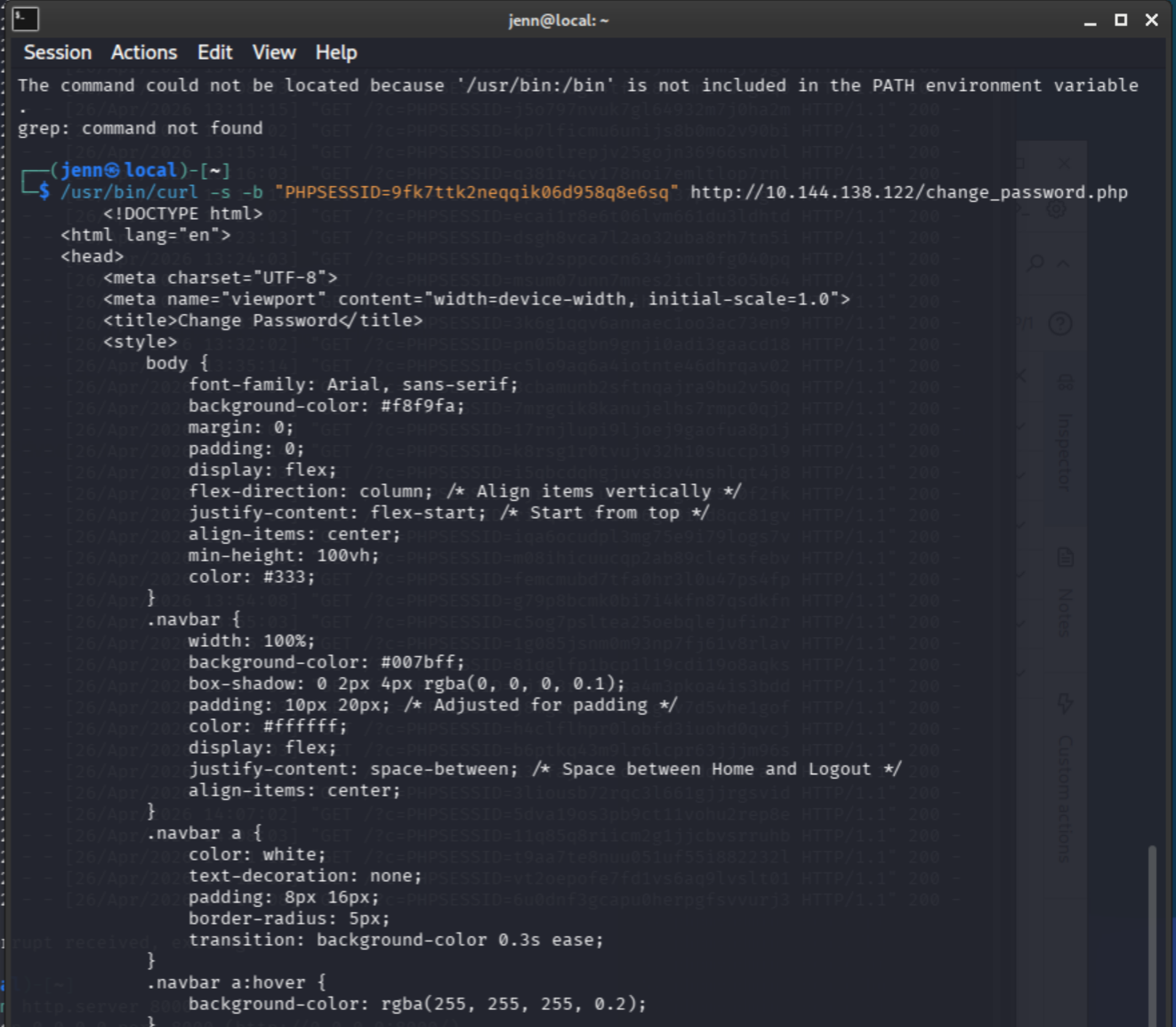
Task: Click the '(jenn㉿local)-[~]' prompt text
Action: tap(140, 170)
